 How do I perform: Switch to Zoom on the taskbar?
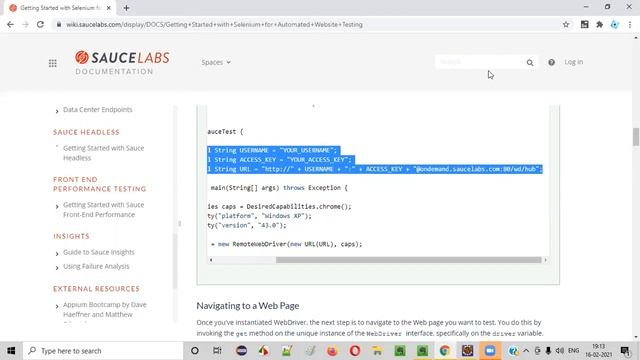coord(490,351)
